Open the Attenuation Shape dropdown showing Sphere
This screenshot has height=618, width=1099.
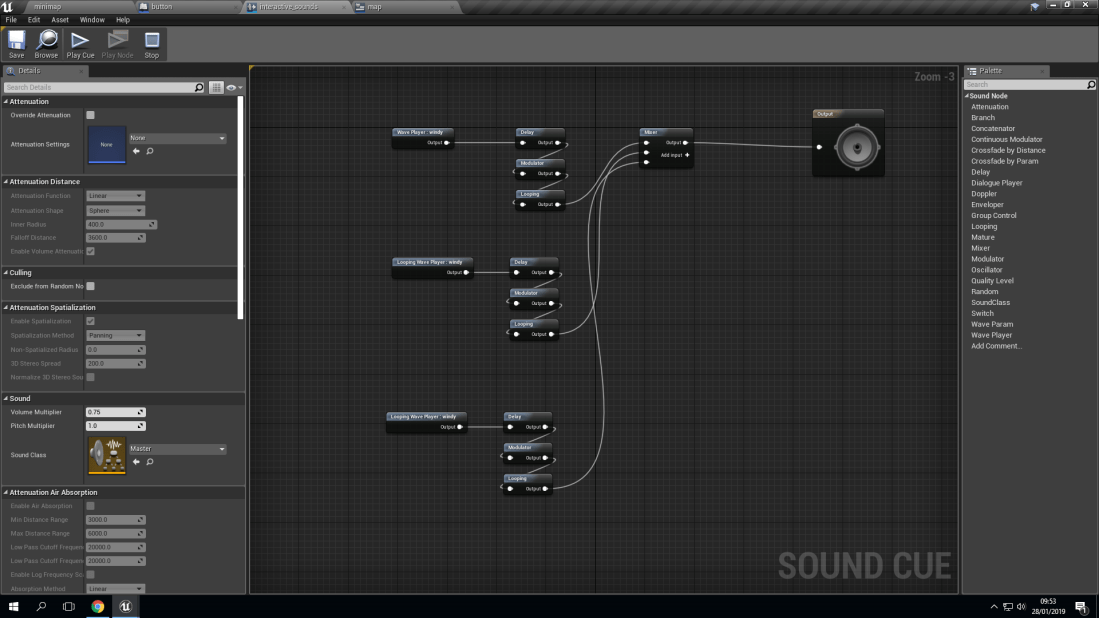click(x=114, y=210)
